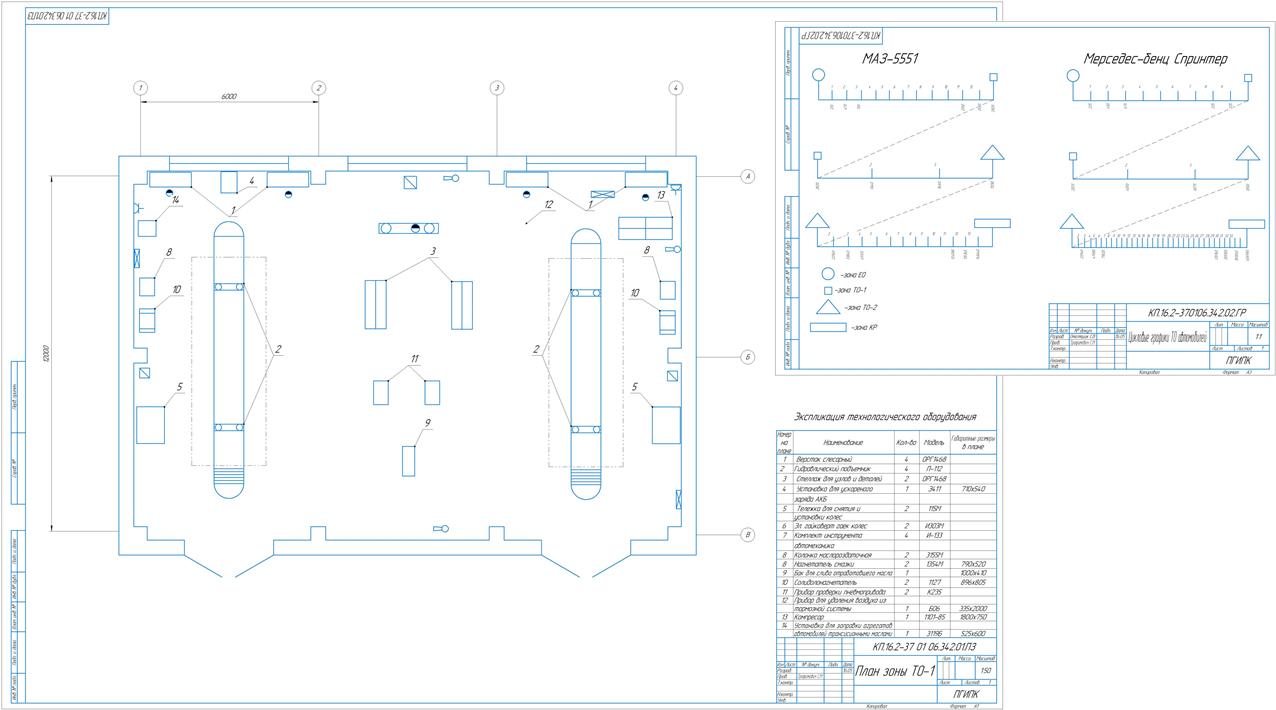Click the Экспликация технологического оборудования title
The image size is (1276, 710).
pyautogui.click(x=884, y=417)
